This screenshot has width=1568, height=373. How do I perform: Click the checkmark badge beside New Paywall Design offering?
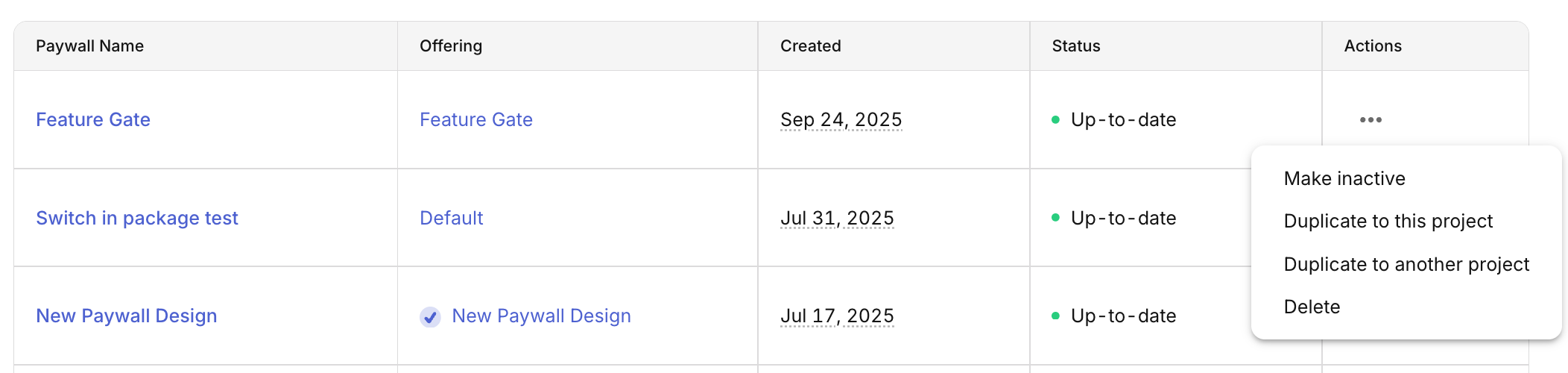tap(430, 317)
